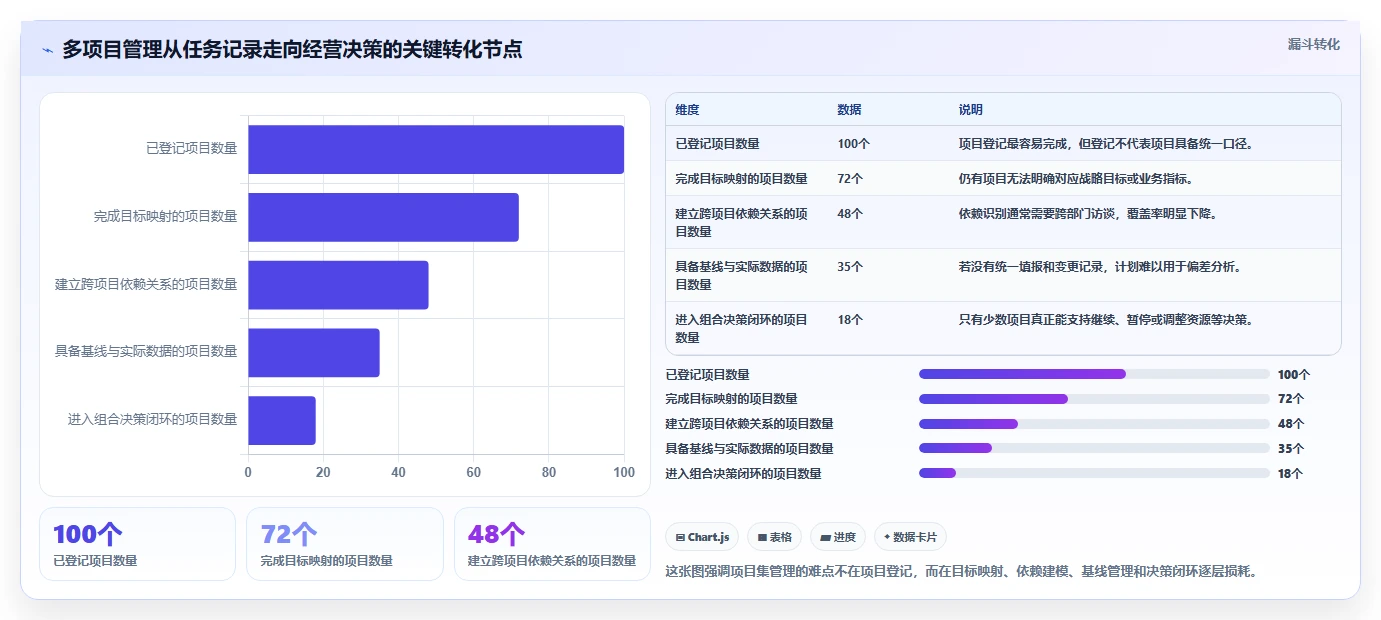
Task: Click table cell 72个 in 完成目标映射 row
Action: (850, 179)
